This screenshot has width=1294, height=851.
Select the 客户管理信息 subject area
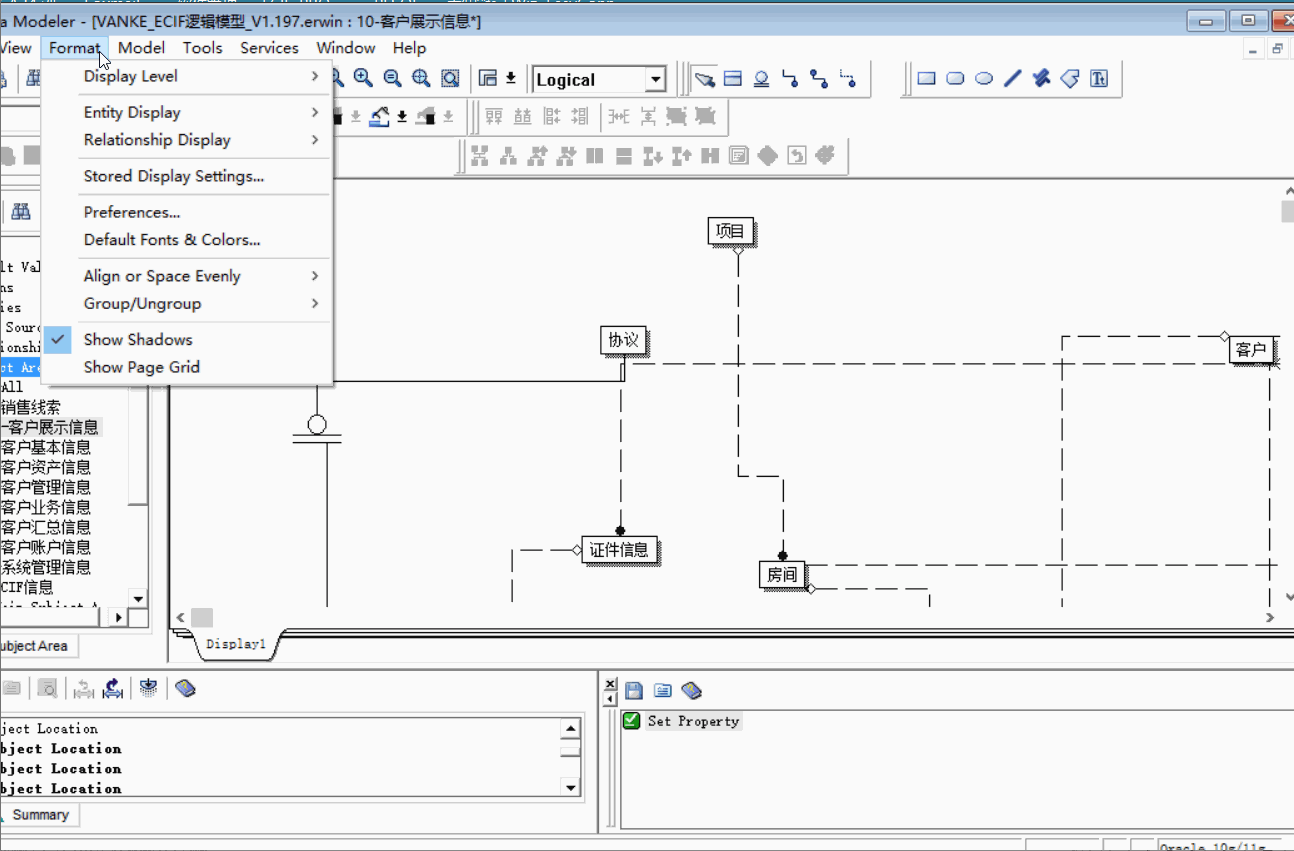click(x=46, y=487)
